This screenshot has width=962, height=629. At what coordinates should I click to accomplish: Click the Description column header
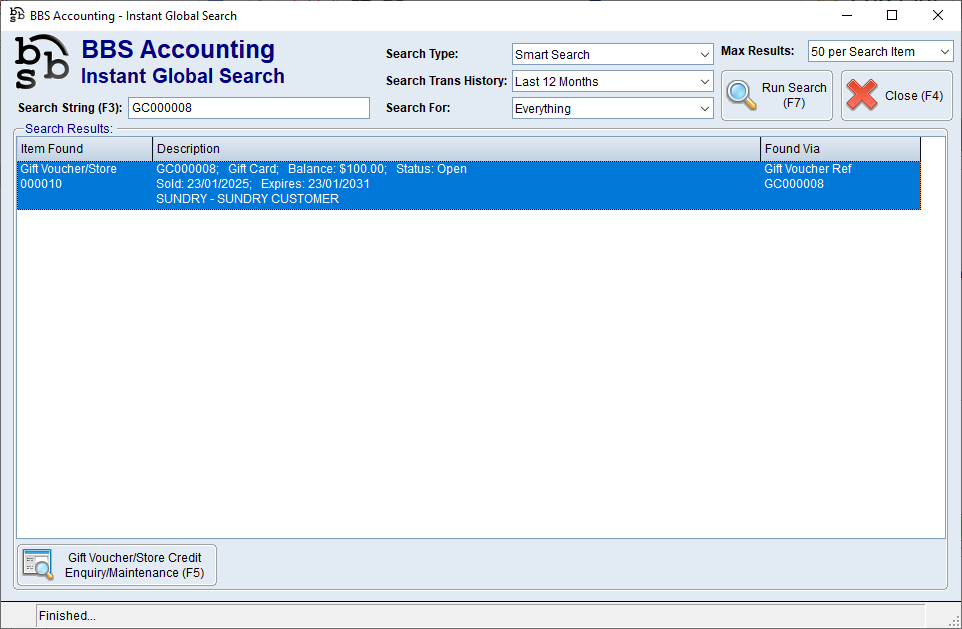[x=456, y=149]
